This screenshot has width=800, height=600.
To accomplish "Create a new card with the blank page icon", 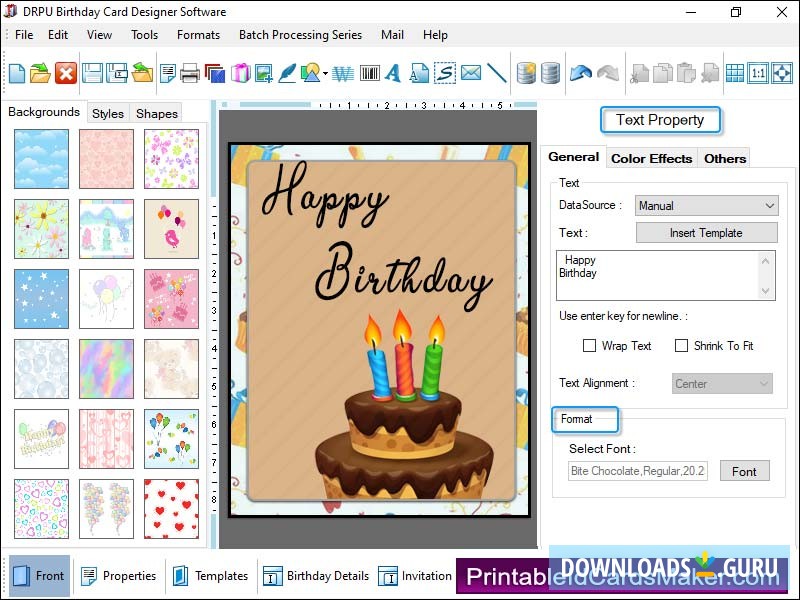I will pyautogui.click(x=17, y=73).
